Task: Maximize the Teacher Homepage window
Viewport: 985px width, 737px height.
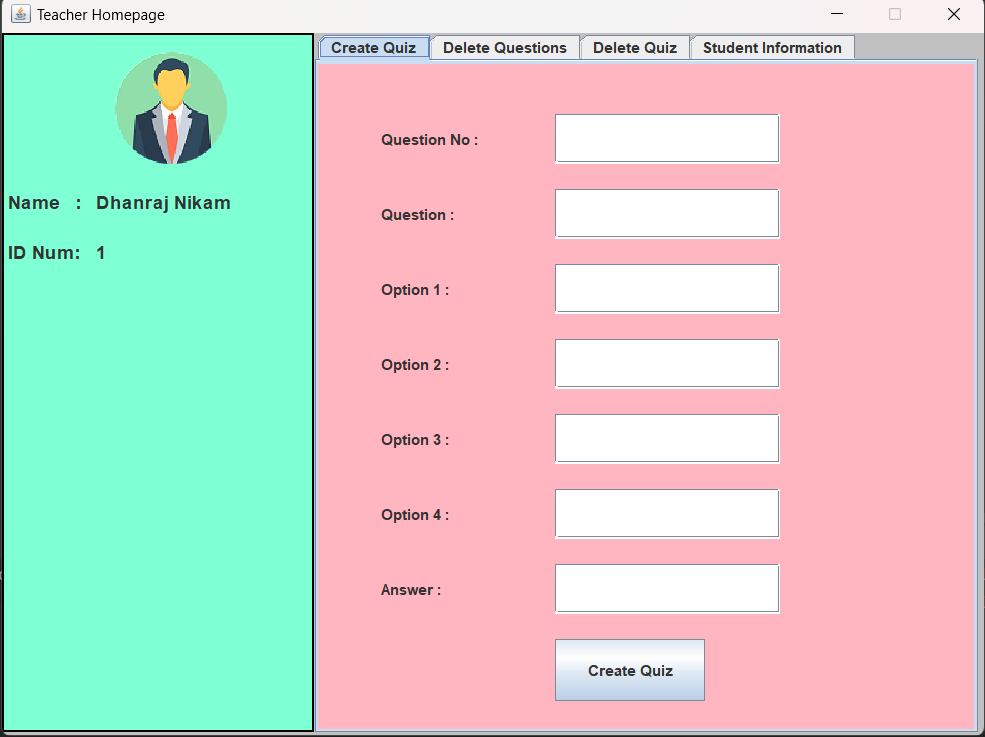Action: tap(894, 14)
